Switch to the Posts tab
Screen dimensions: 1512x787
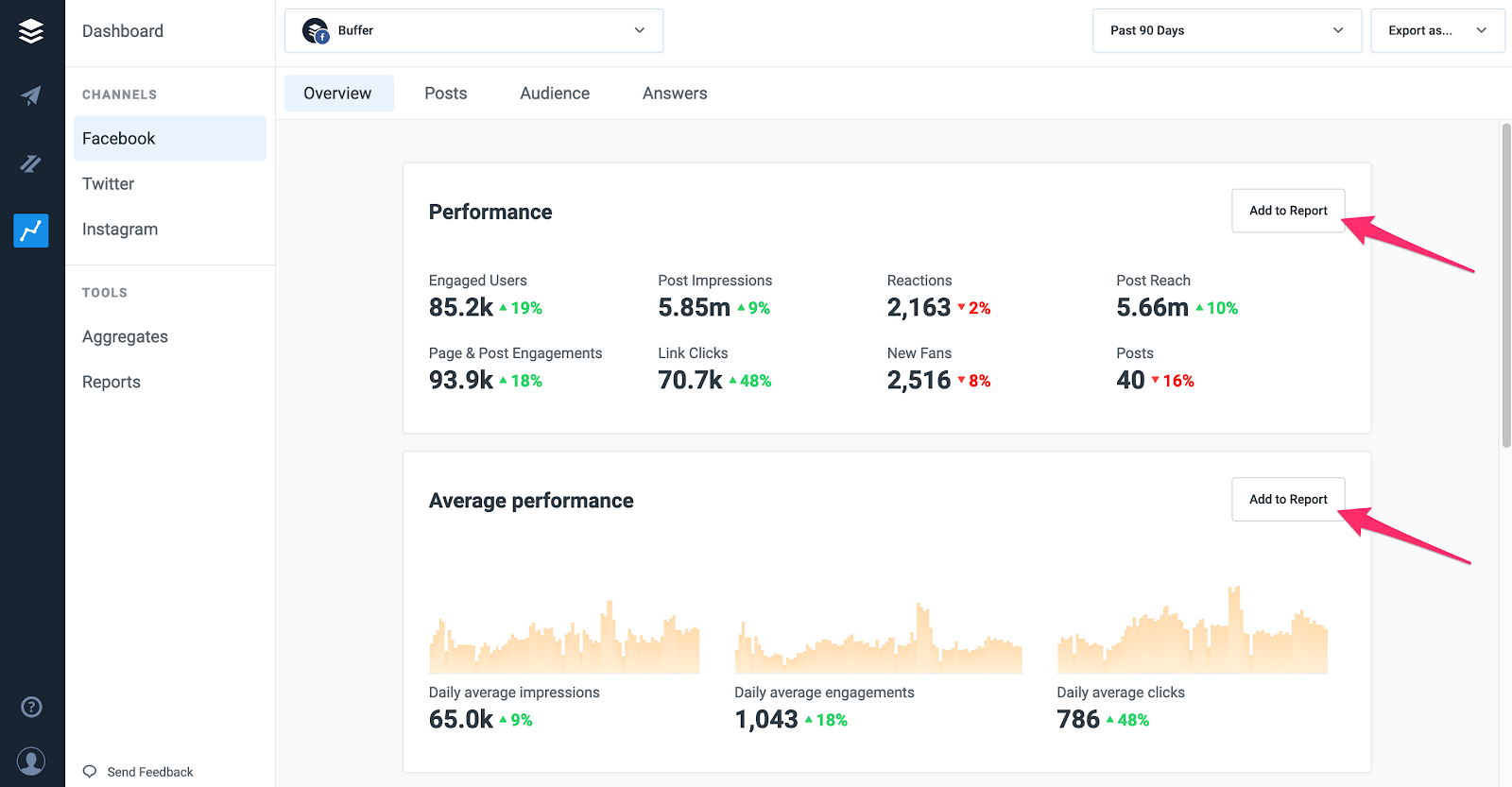(x=446, y=94)
